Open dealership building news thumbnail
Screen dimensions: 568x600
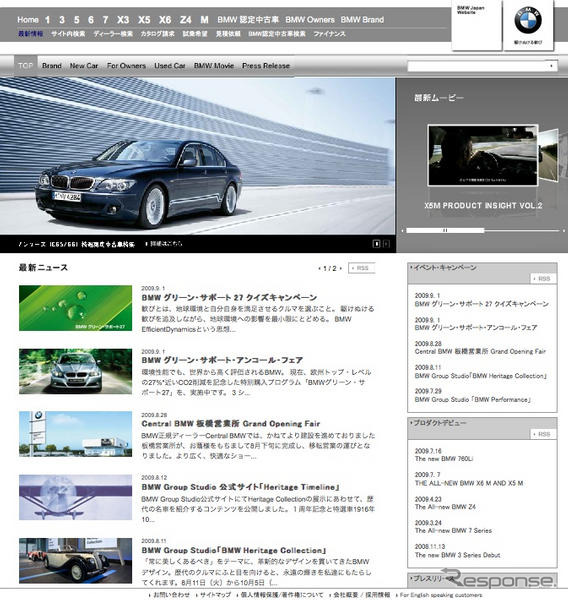click(x=75, y=434)
